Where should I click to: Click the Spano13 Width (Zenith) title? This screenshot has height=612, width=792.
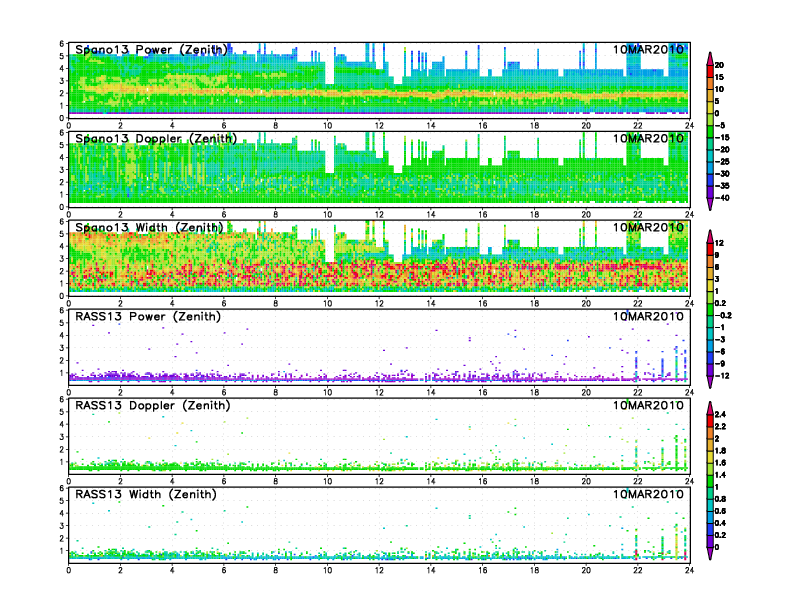[x=149, y=227]
